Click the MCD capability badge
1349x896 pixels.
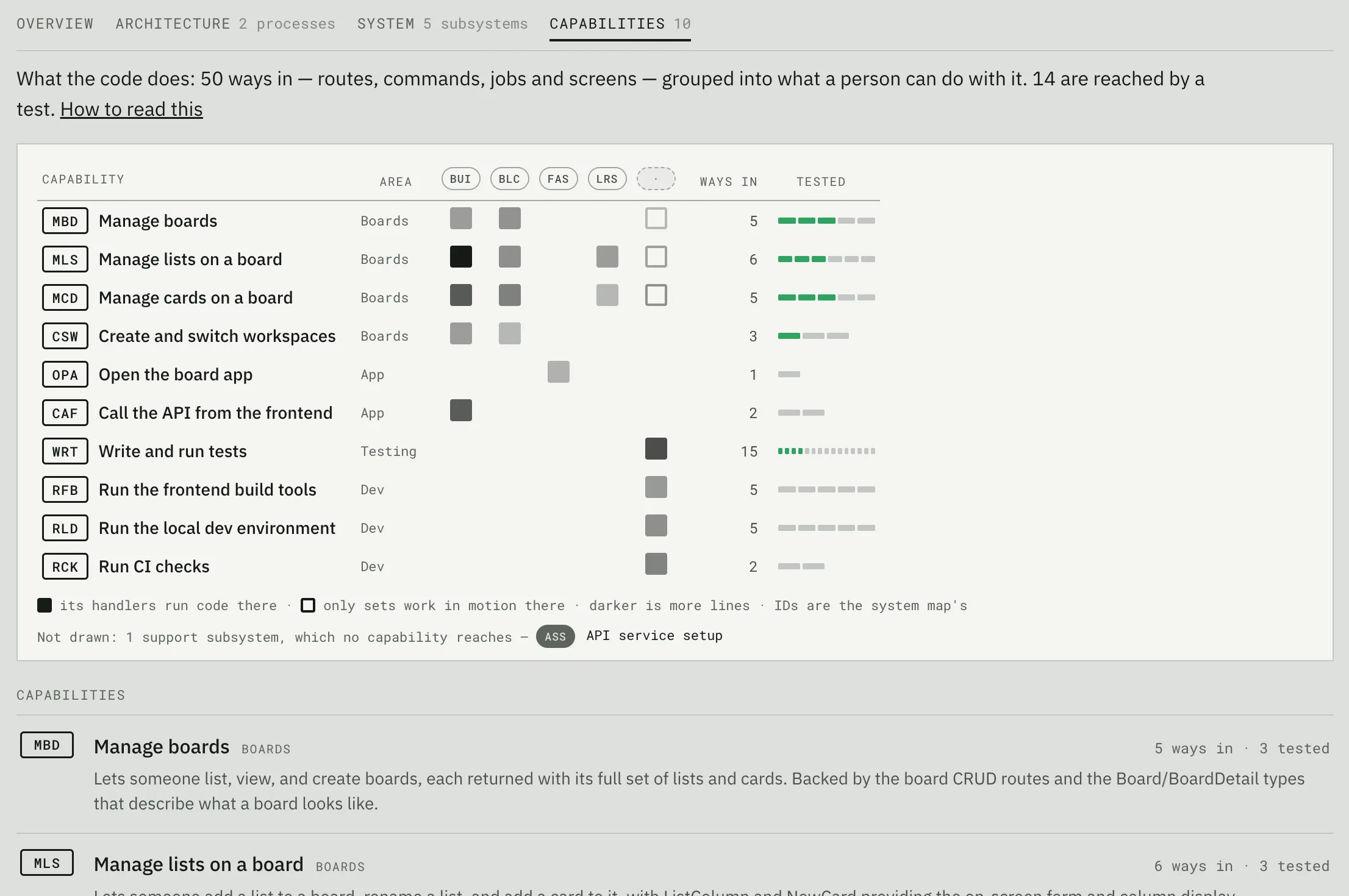click(65, 297)
